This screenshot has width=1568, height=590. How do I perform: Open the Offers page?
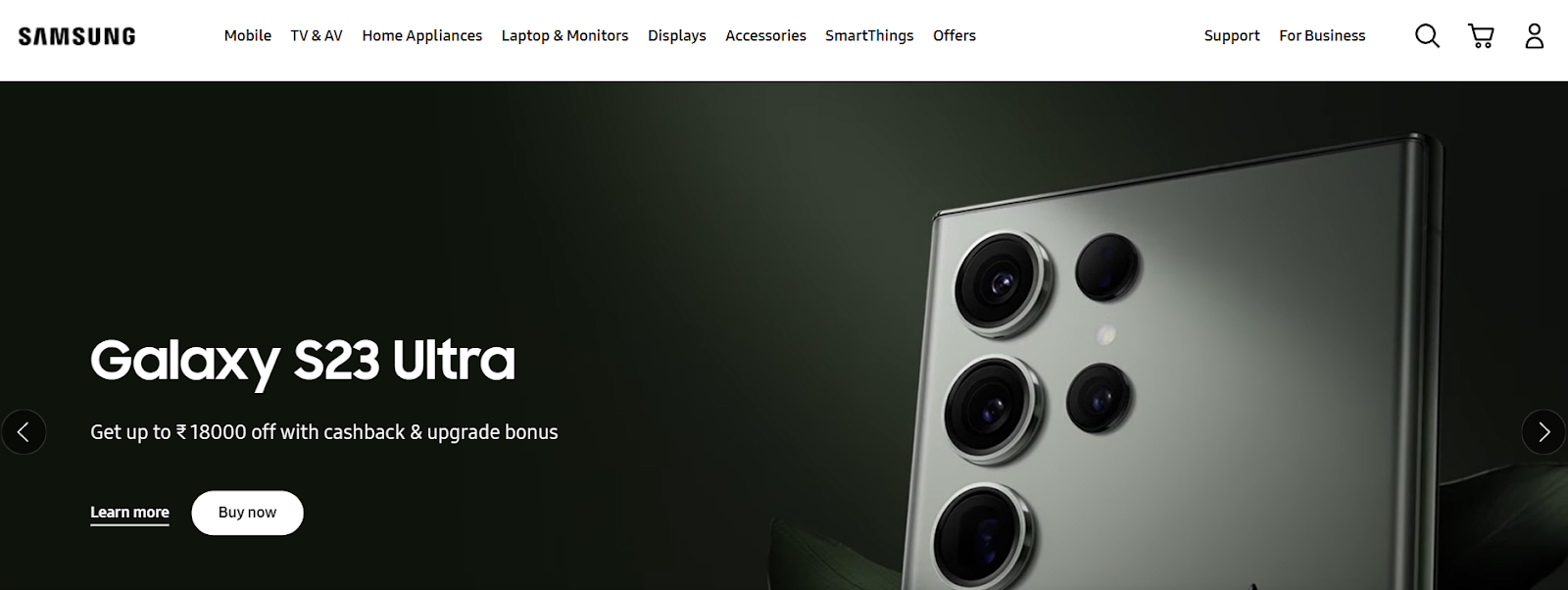point(955,35)
